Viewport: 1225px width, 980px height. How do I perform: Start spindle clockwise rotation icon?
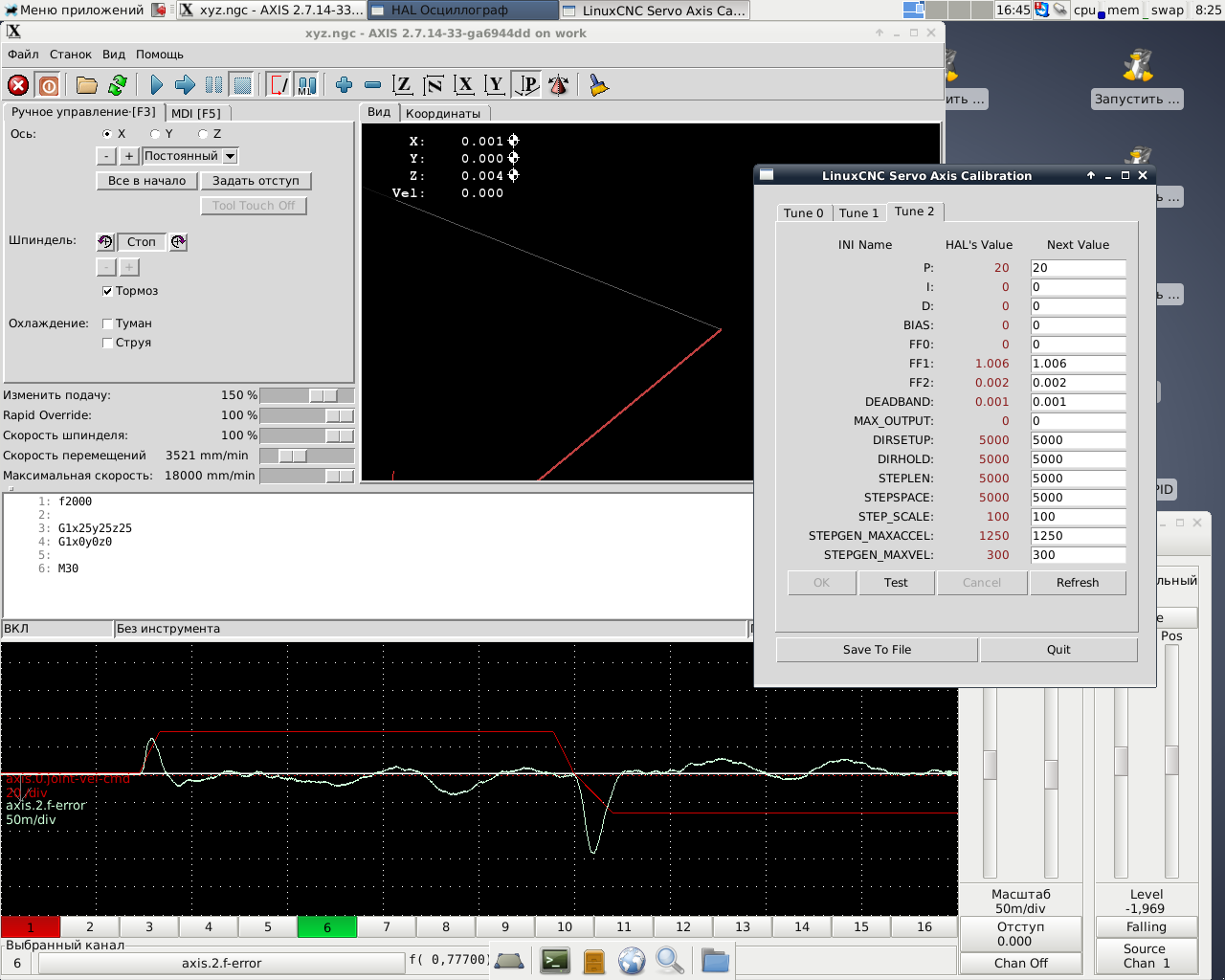pos(178,242)
